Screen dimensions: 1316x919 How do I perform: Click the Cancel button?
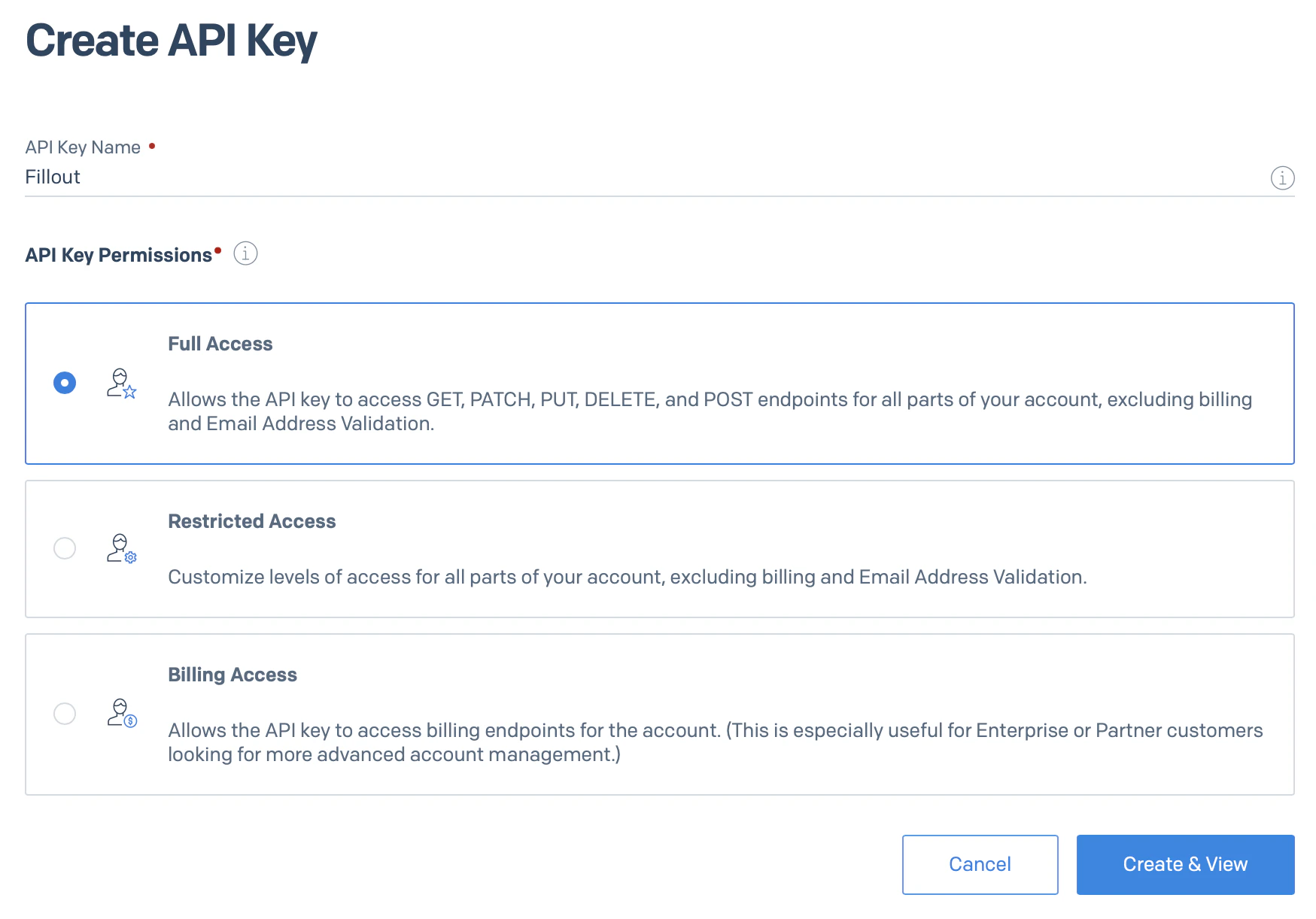[979, 864]
